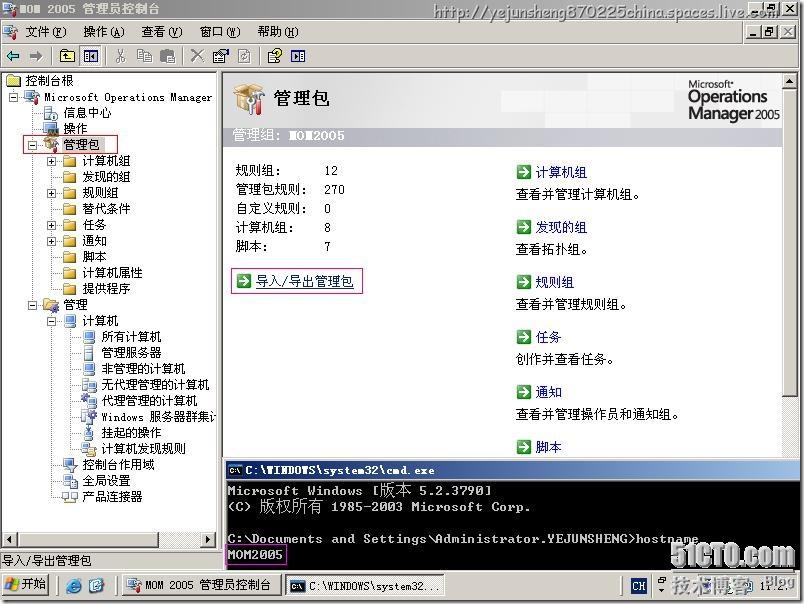
Task: Click the Back arrow toolbar icon
Action: pos(13,56)
